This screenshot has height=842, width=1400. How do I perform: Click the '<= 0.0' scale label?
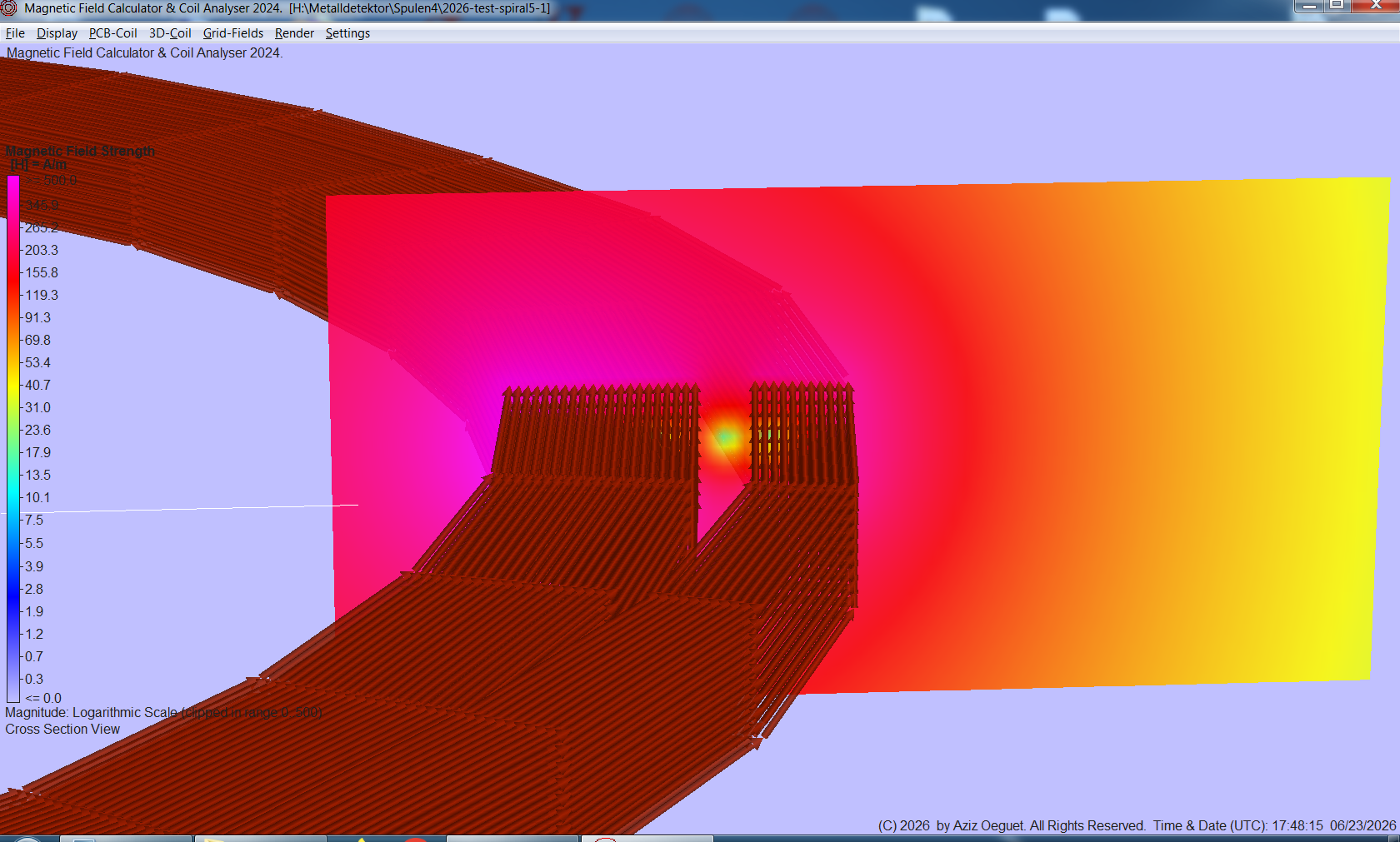[43, 698]
